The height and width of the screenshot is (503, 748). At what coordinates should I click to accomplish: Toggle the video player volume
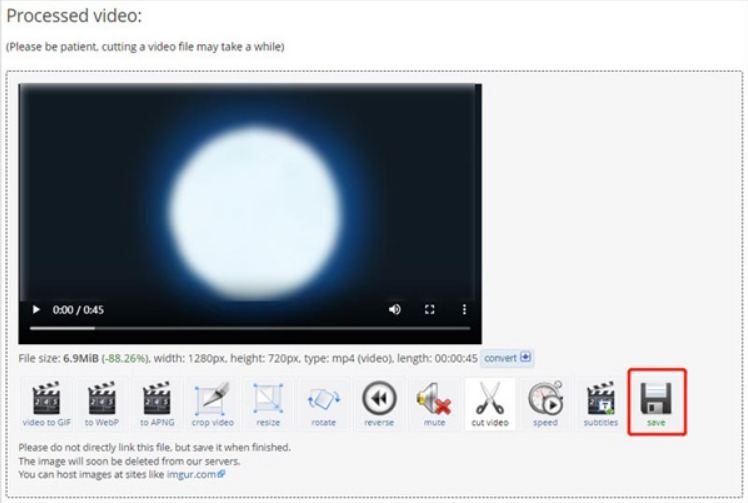pyautogui.click(x=395, y=310)
